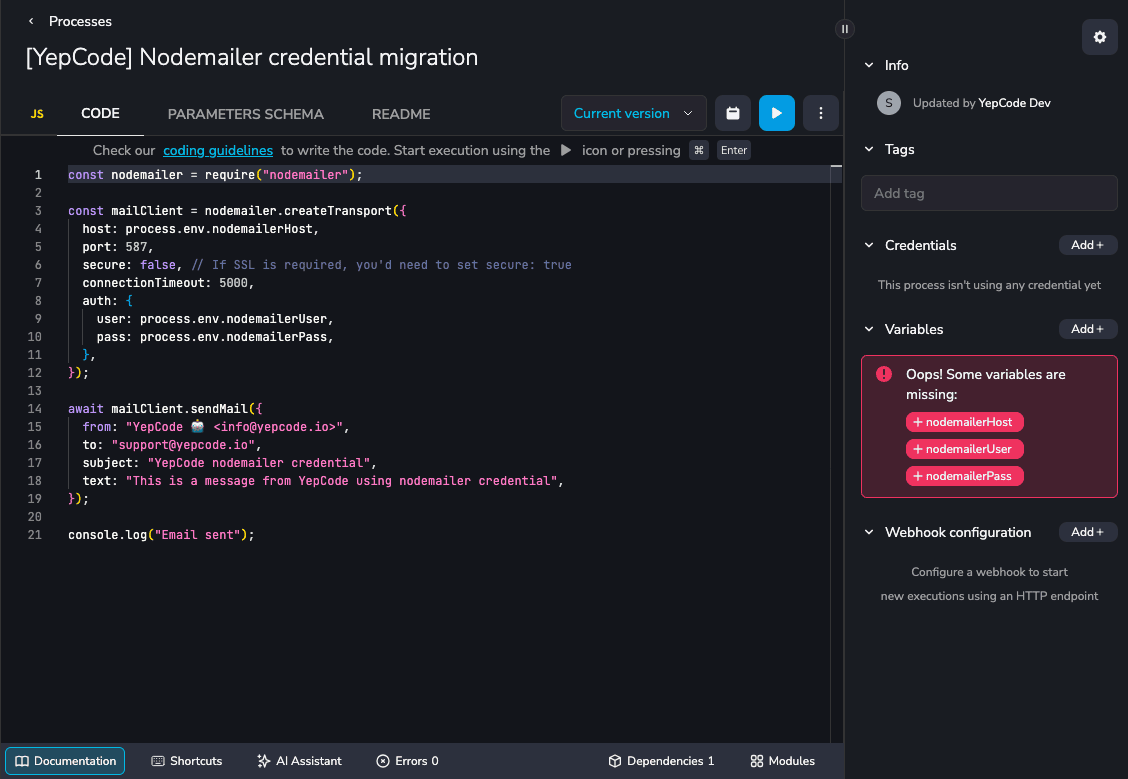Screen dimensions: 1128x779
Task: Collapse the Tags section
Action: [x=869, y=150]
